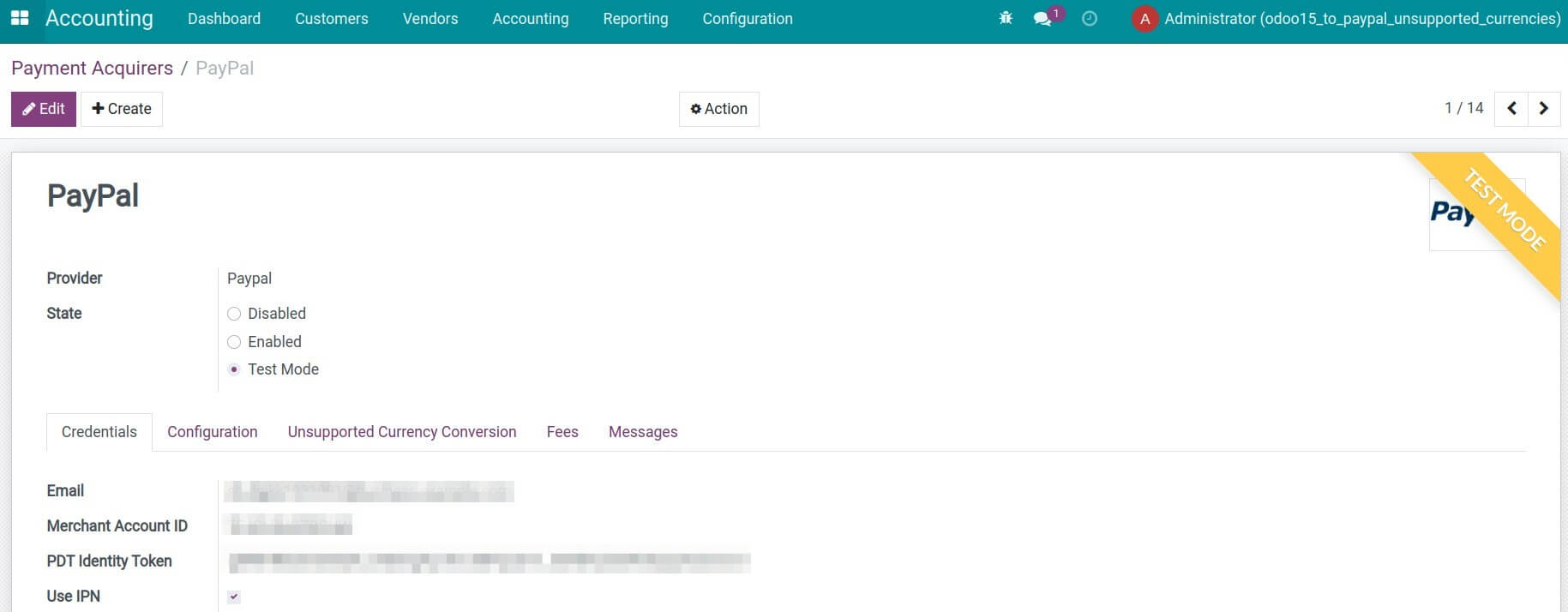Open the conversations chat icon
1568x612 pixels.
(x=1043, y=18)
